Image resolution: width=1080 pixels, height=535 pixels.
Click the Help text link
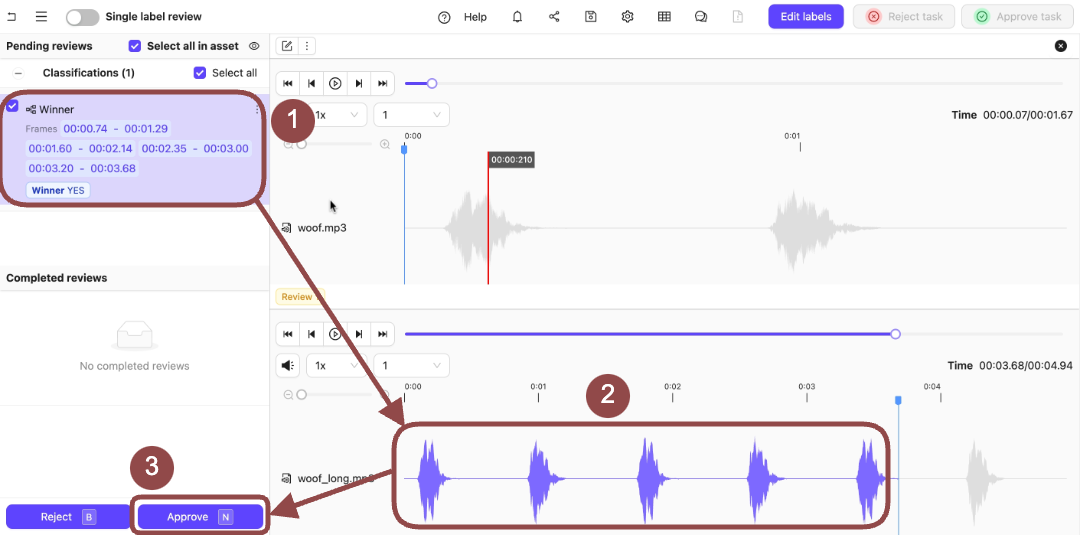coord(475,17)
